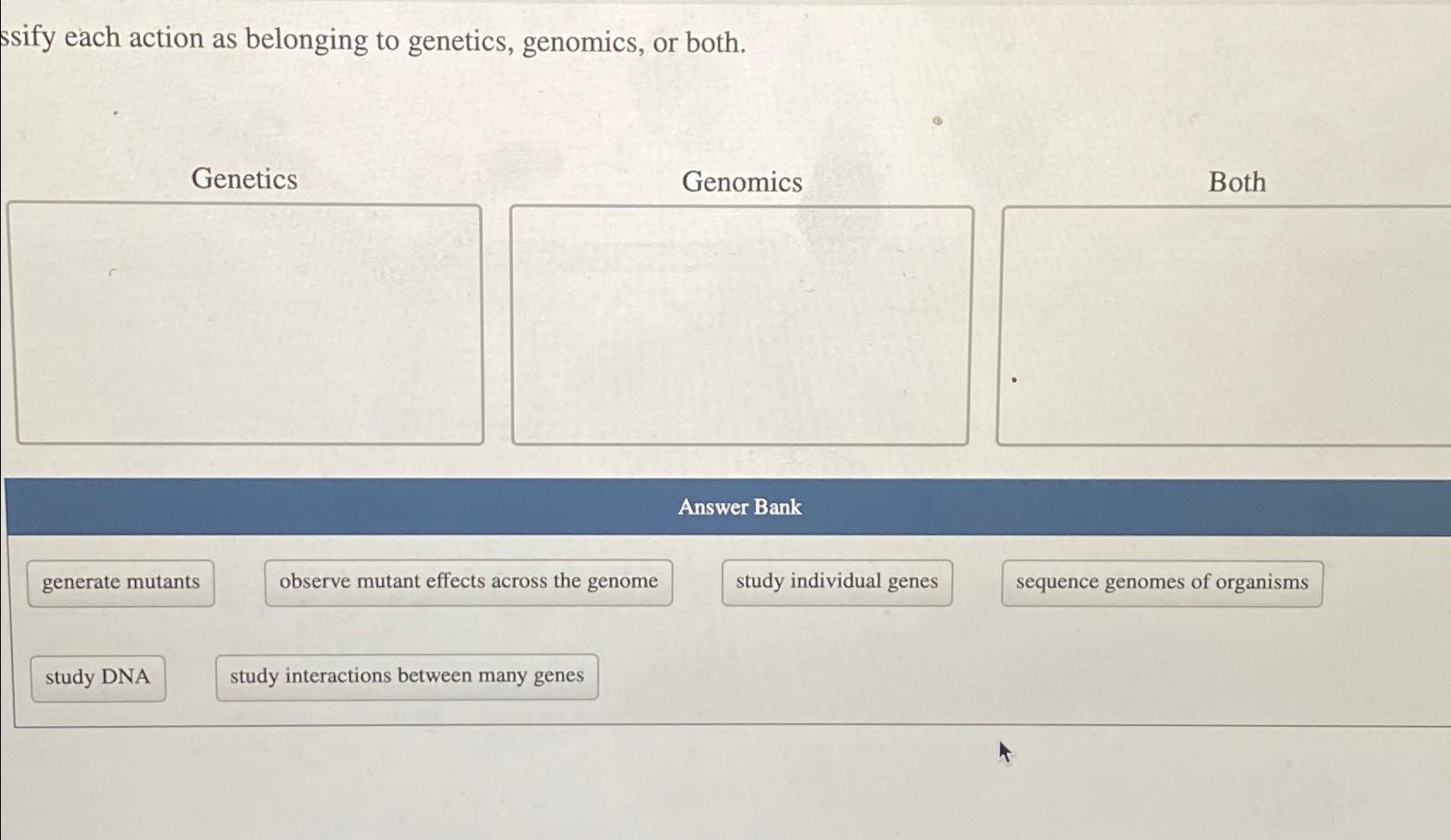The width and height of the screenshot is (1451, 840).
Task: Click the Genomics column heading
Action: tap(743, 181)
